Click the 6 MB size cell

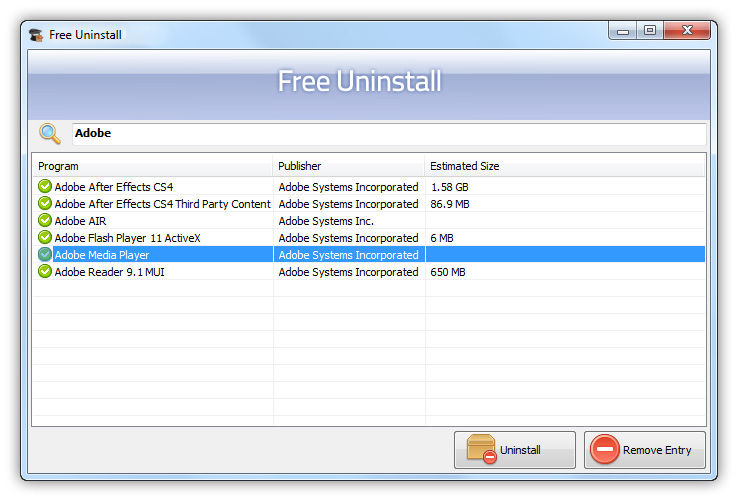point(442,238)
